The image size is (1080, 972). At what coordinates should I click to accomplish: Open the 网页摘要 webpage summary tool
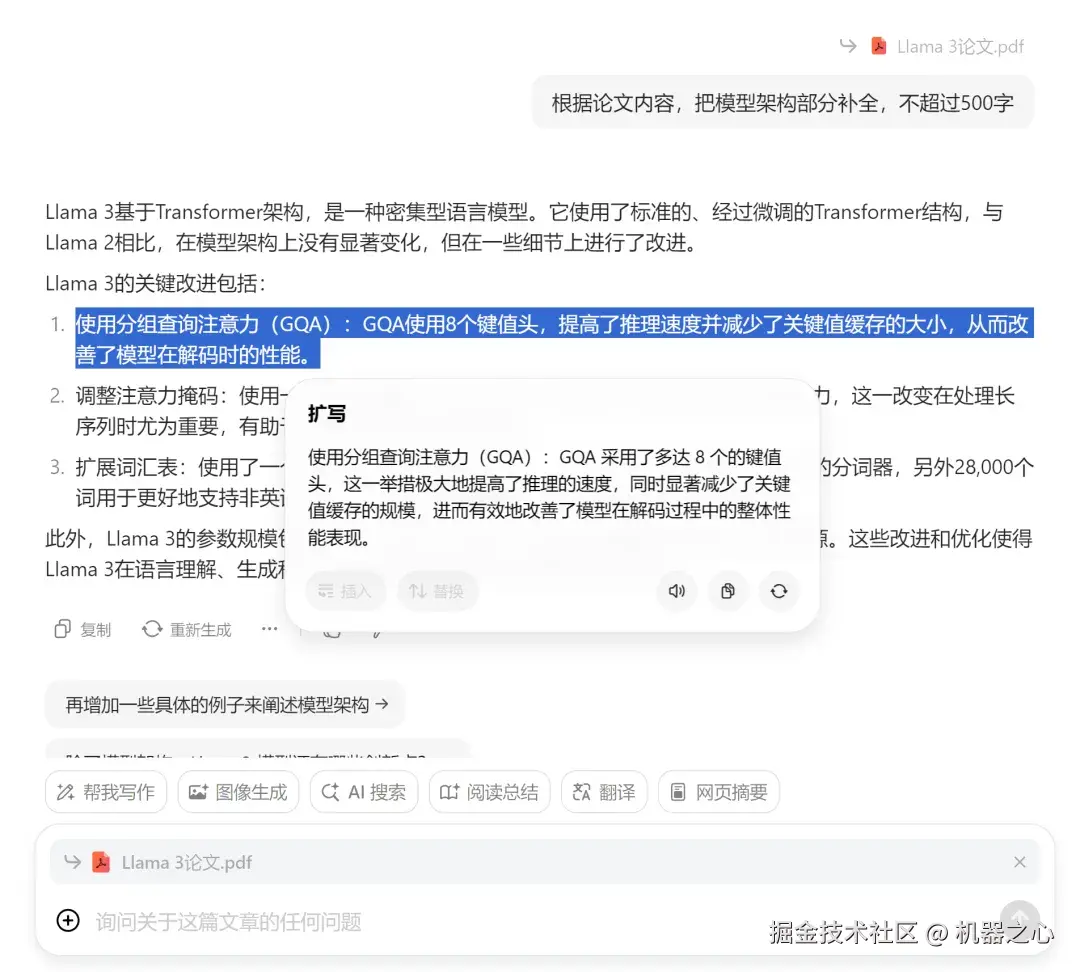[x=718, y=791]
